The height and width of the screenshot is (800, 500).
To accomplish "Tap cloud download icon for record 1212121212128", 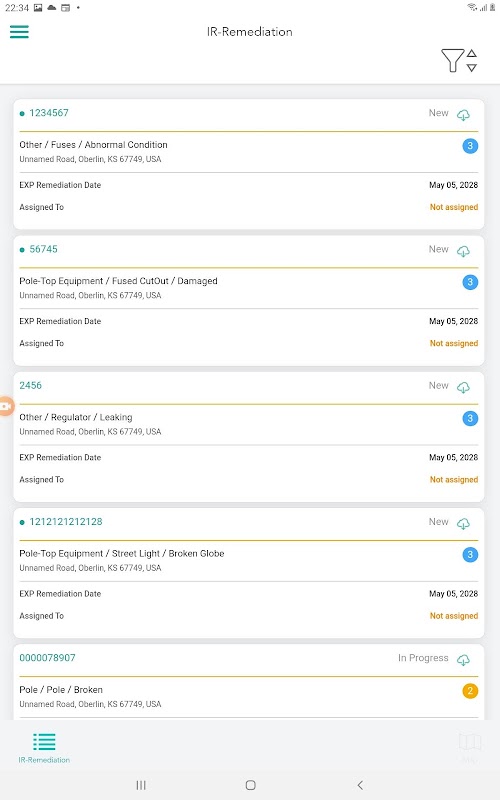I will coord(463,523).
